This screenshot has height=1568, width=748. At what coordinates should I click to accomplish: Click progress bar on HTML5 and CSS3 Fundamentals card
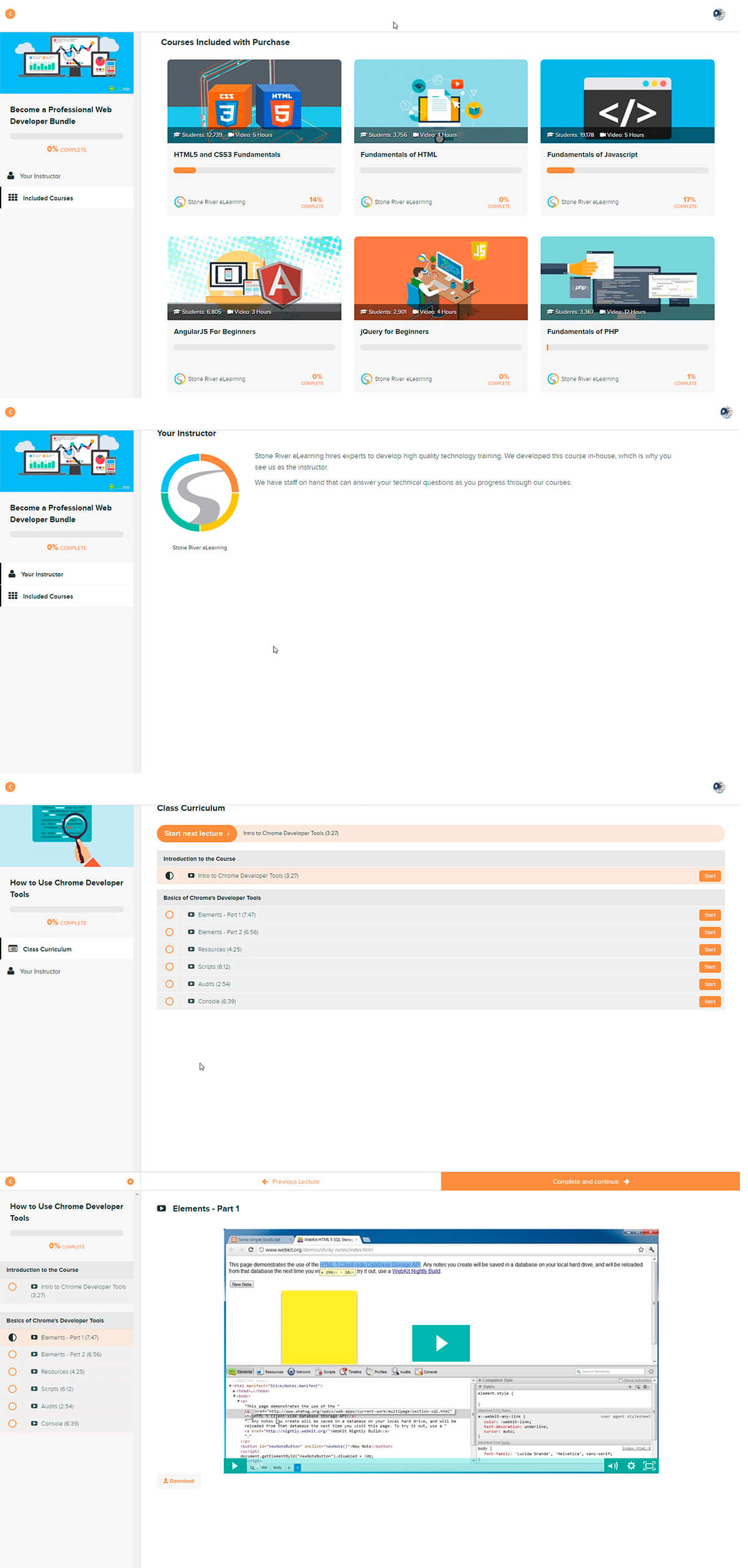coord(254,170)
